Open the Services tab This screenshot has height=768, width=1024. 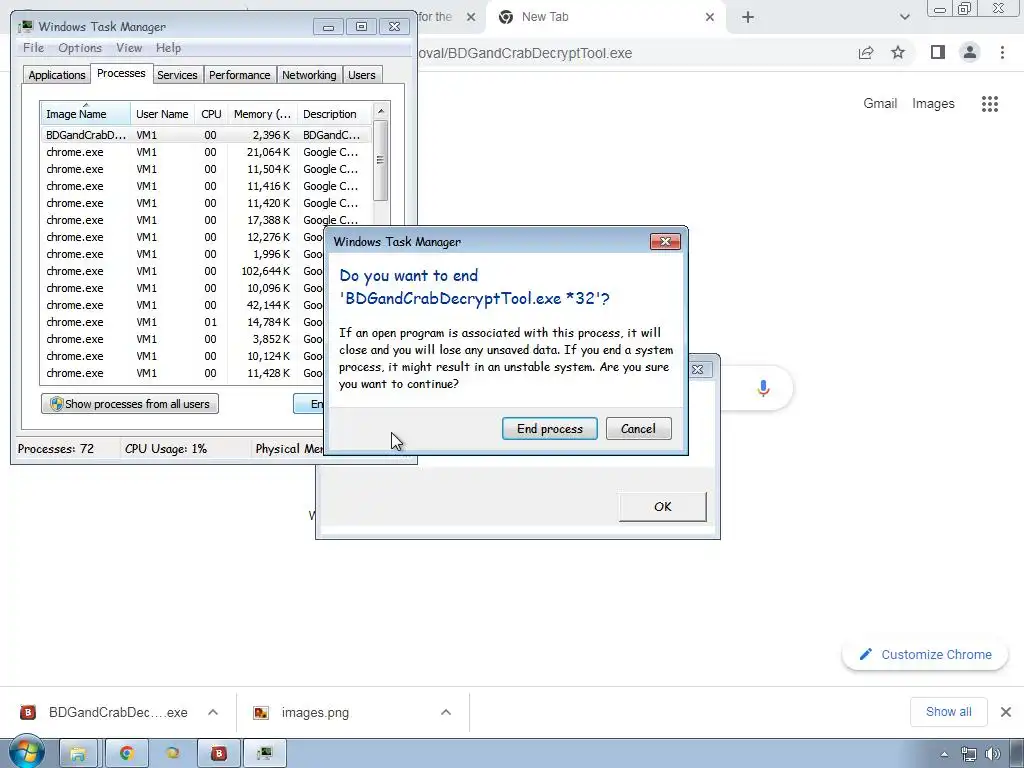177,75
